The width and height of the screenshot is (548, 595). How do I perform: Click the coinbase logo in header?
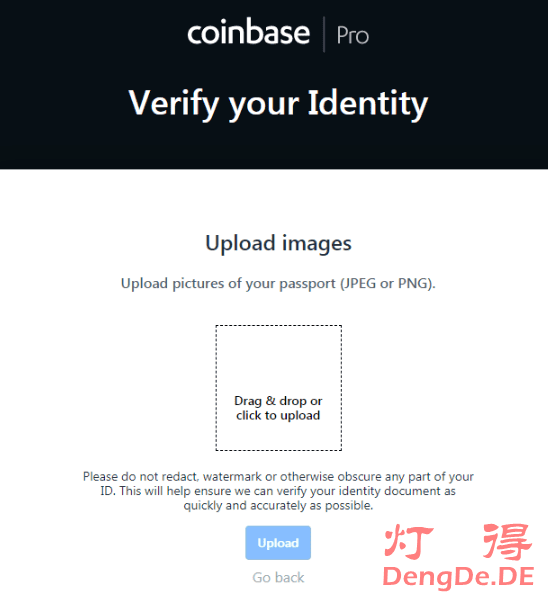click(x=249, y=32)
